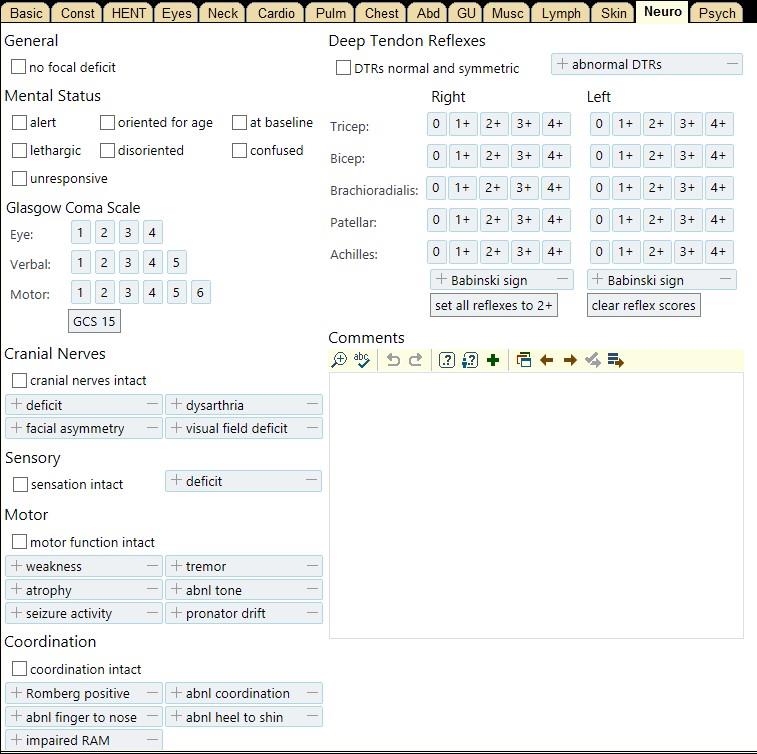Run spell check in the Comments toolbar
This screenshot has width=757, height=754.
coord(363,360)
